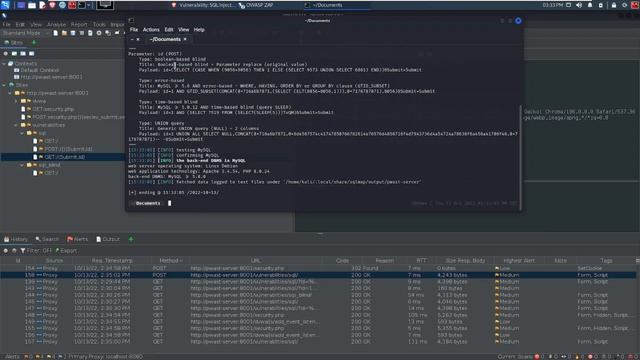Click ZAP New Session toolbar icon
The width and height of the screenshot is (640, 360).
pos(56,33)
